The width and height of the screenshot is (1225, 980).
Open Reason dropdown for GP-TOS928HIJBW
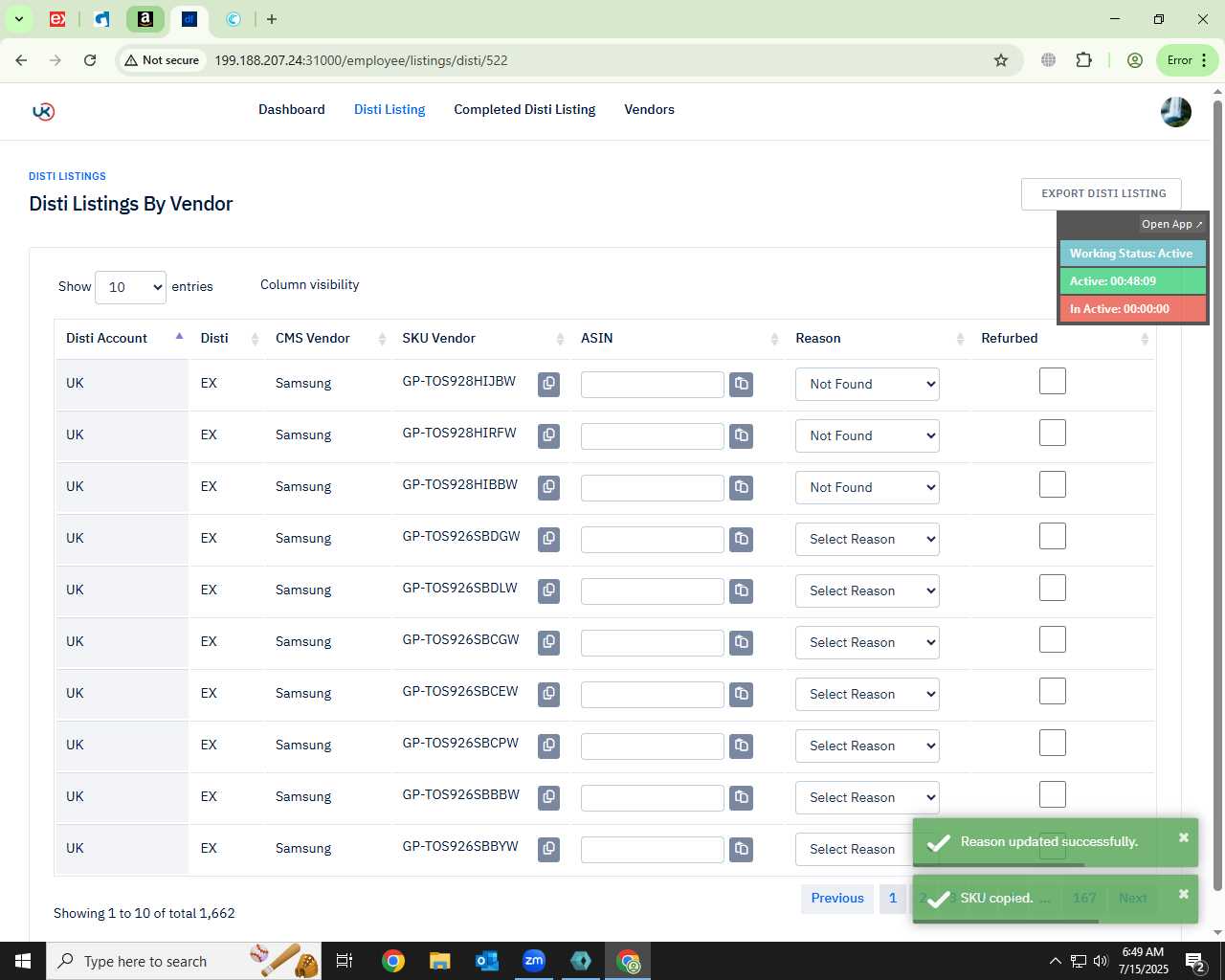[867, 384]
